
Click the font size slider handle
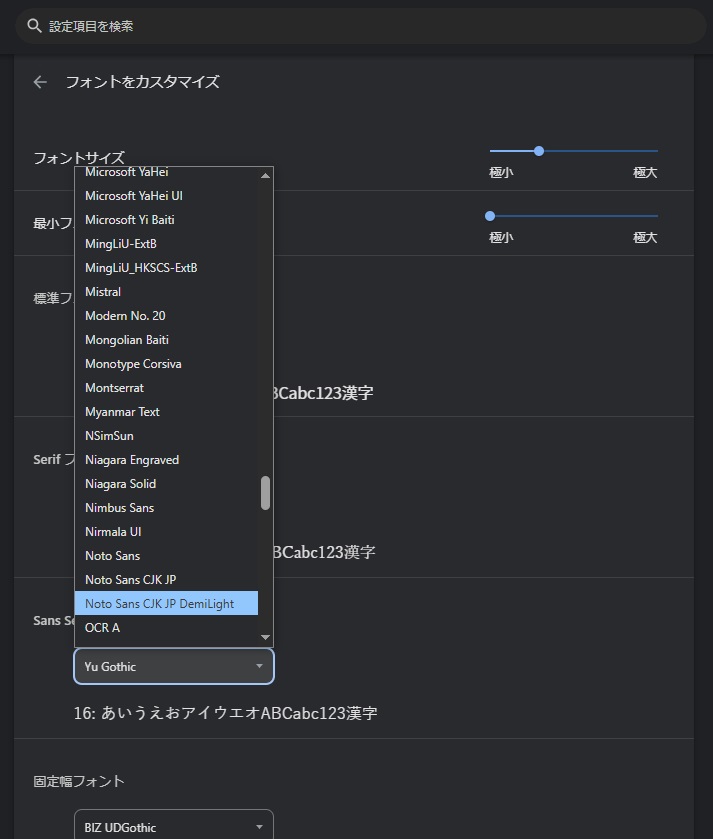(x=539, y=151)
